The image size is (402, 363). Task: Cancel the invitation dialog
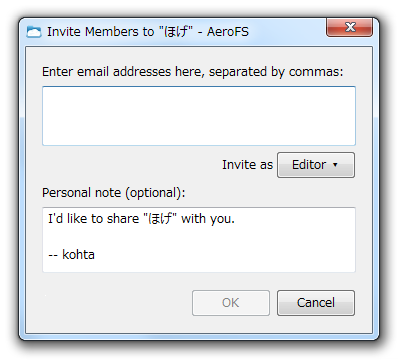(316, 303)
